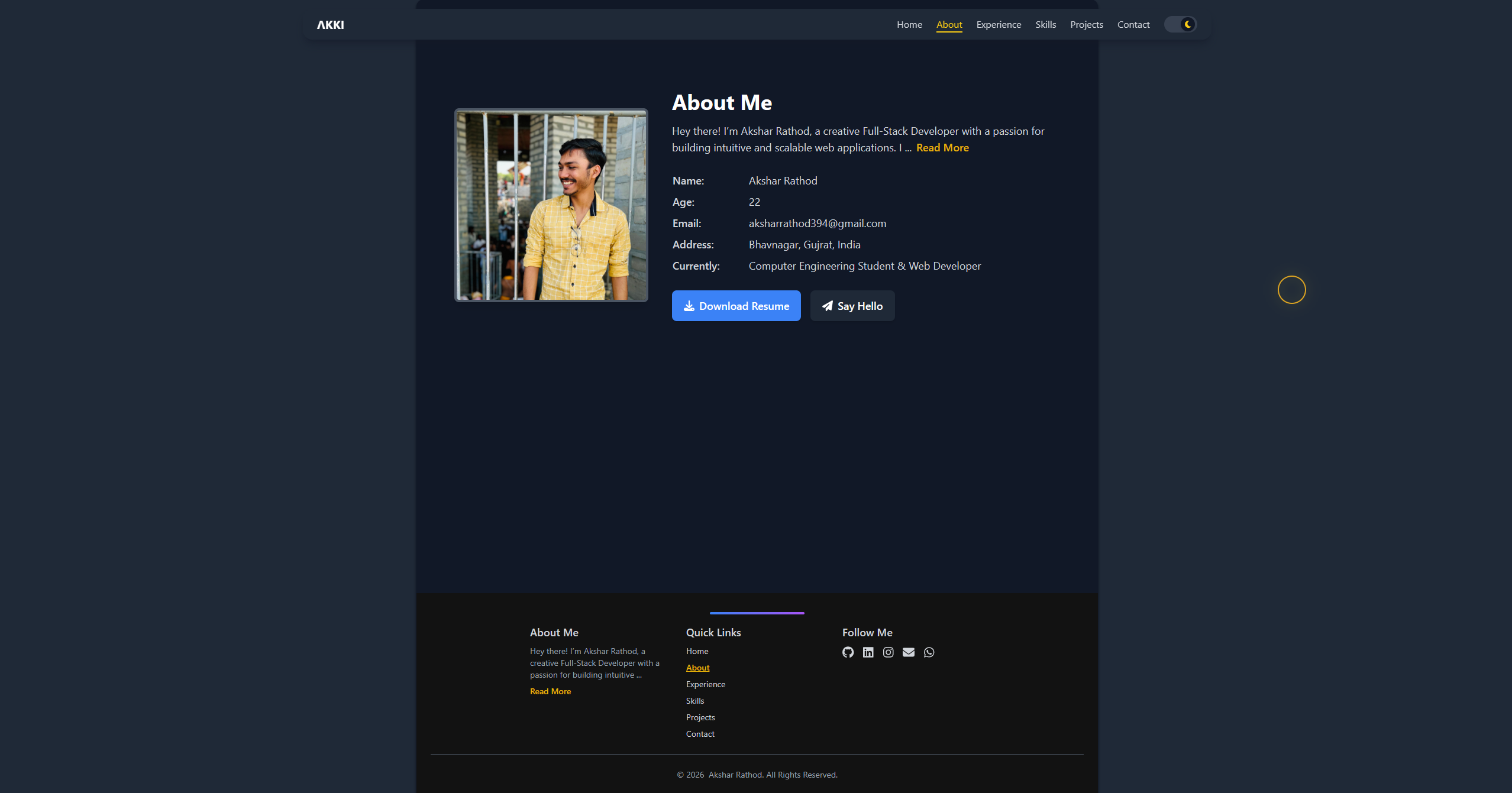This screenshot has width=1512, height=793.
Task: Click Read More after the About Me intro
Action: pos(942,148)
